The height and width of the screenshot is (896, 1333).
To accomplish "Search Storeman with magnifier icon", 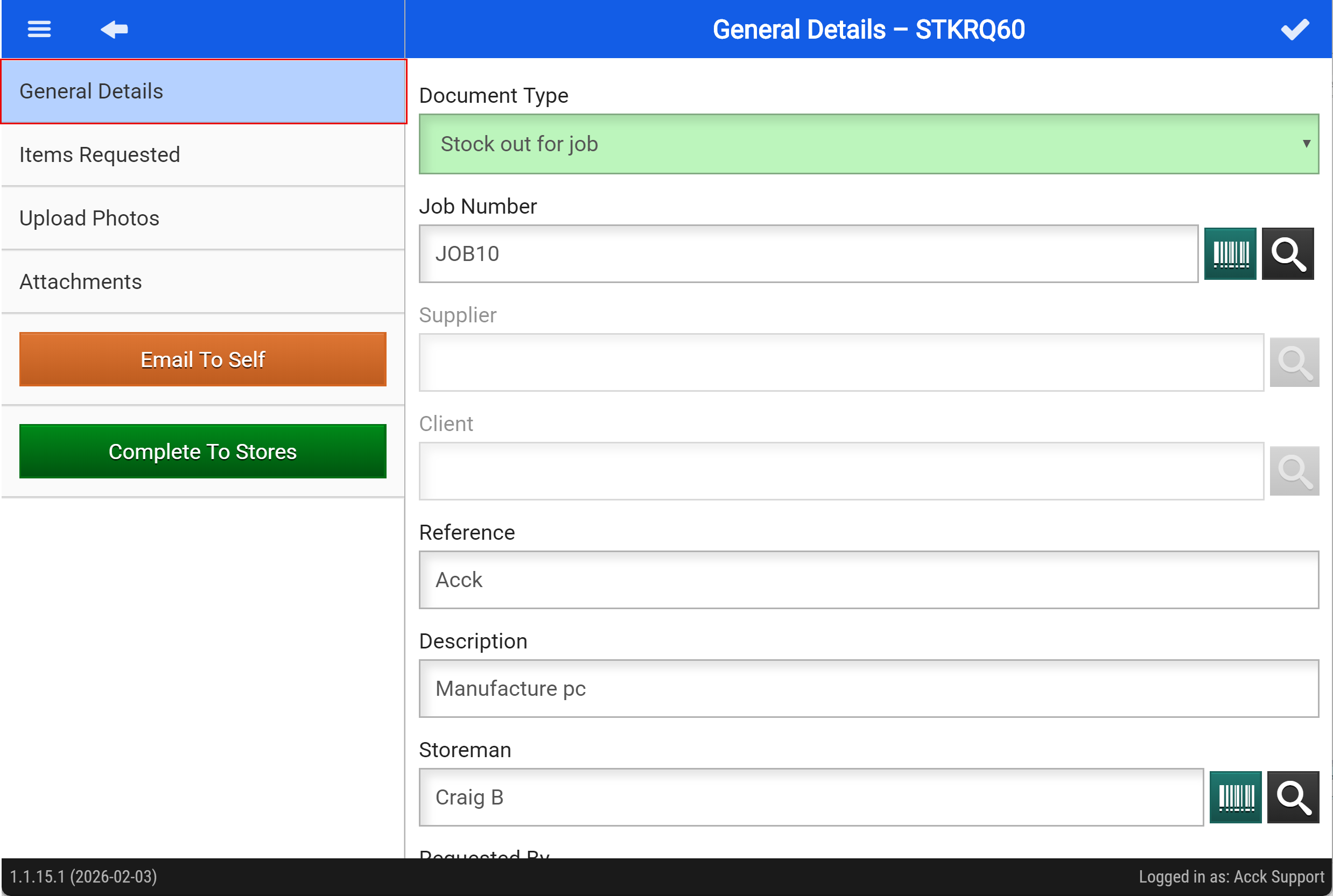I will click(1293, 797).
